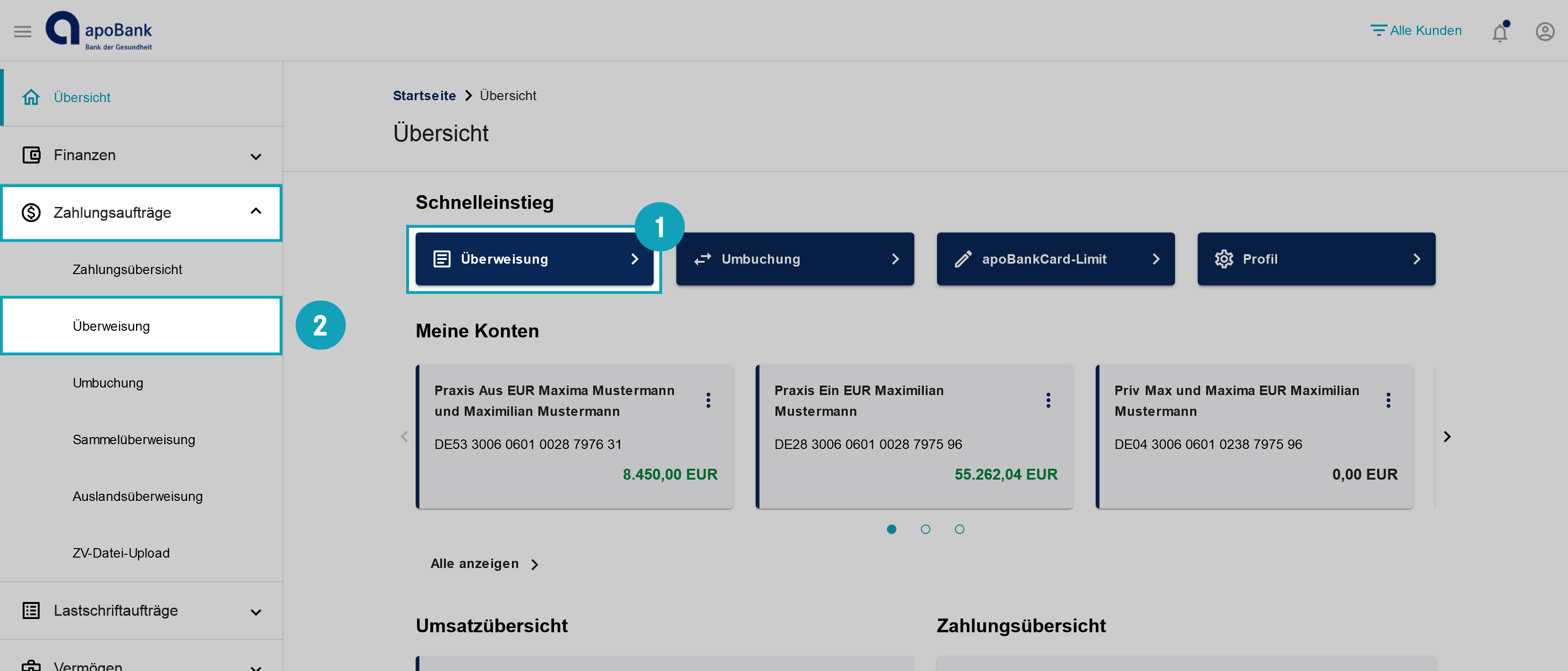The height and width of the screenshot is (671, 1568).
Task: Select the first carousel page dot
Action: coord(891,529)
